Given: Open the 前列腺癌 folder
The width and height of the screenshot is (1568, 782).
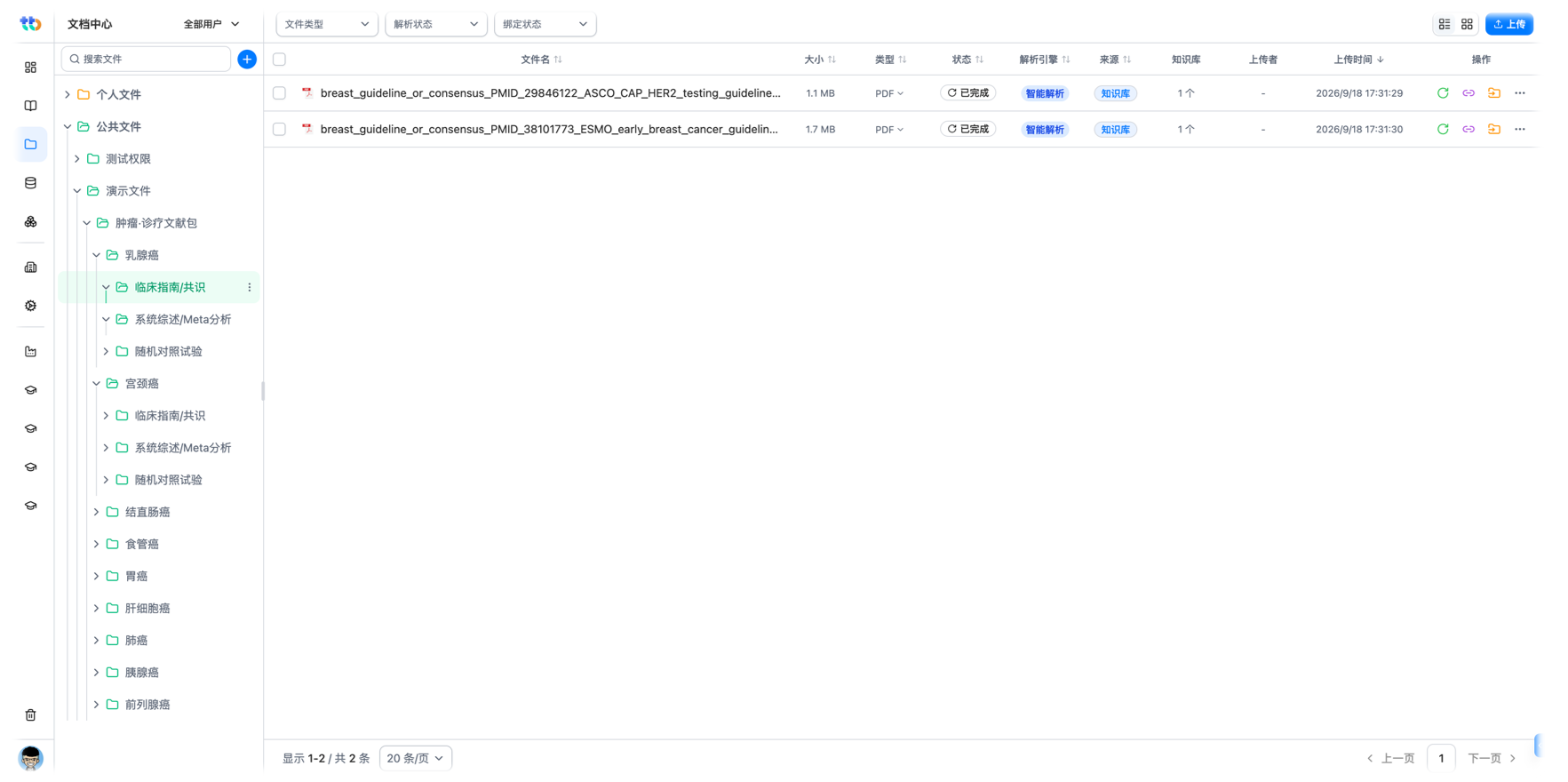Looking at the screenshot, I should [x=147, y=705].
